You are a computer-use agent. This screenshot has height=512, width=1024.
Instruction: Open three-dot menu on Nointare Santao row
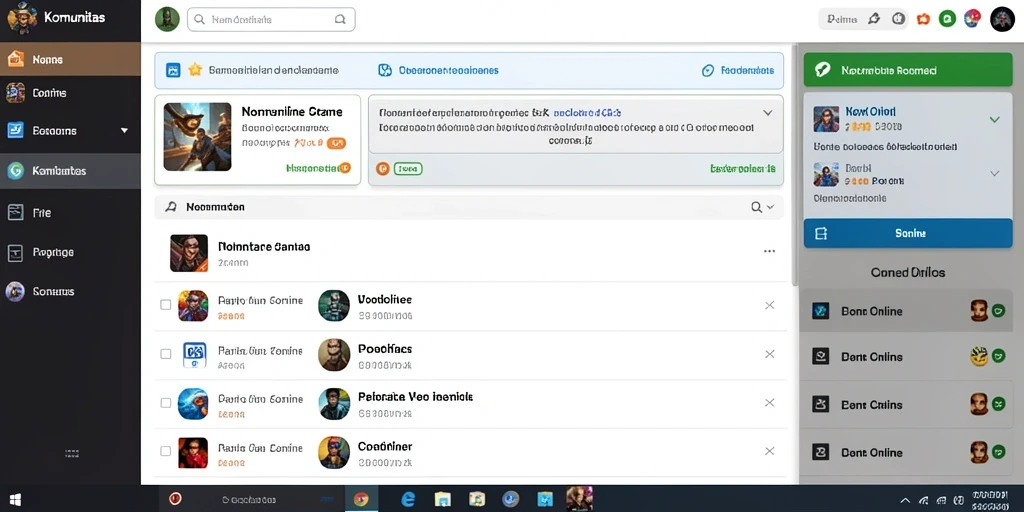[x=769, y=251]
